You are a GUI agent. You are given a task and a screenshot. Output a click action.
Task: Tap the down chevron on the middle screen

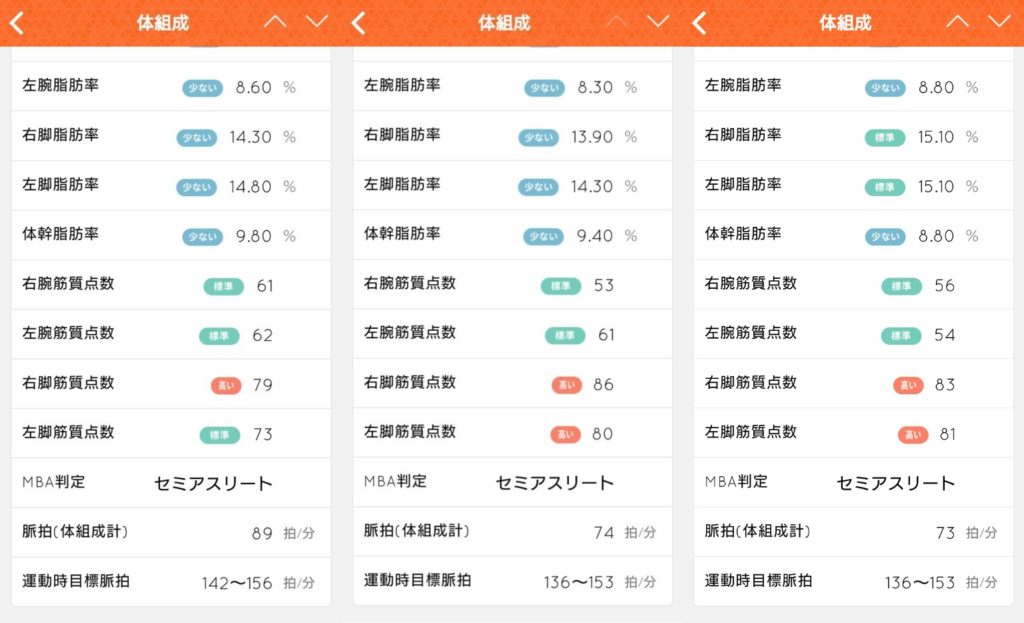(658, 22)
